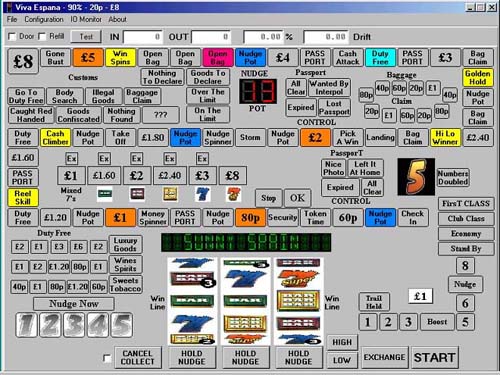Click the blue 7 on reel one
Image resolution: width=500 pixels, height=375 pixels.
pos(193,322)
